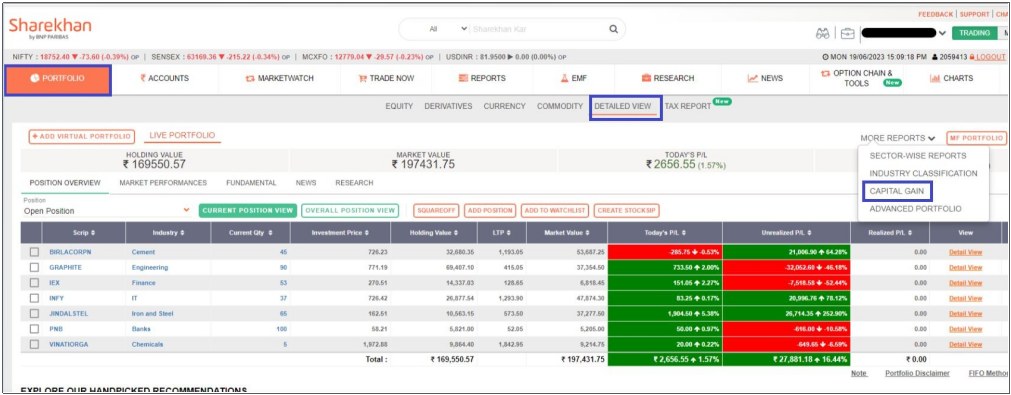Open the Portfolio Disclaimer link

tap(917, 373)
